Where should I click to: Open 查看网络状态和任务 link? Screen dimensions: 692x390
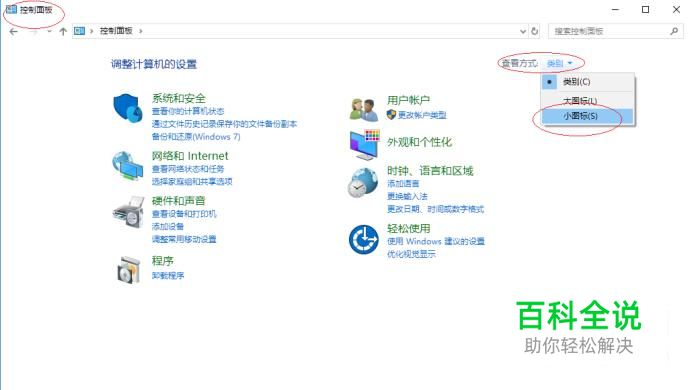pyautogui.click(x=188, y=169)
